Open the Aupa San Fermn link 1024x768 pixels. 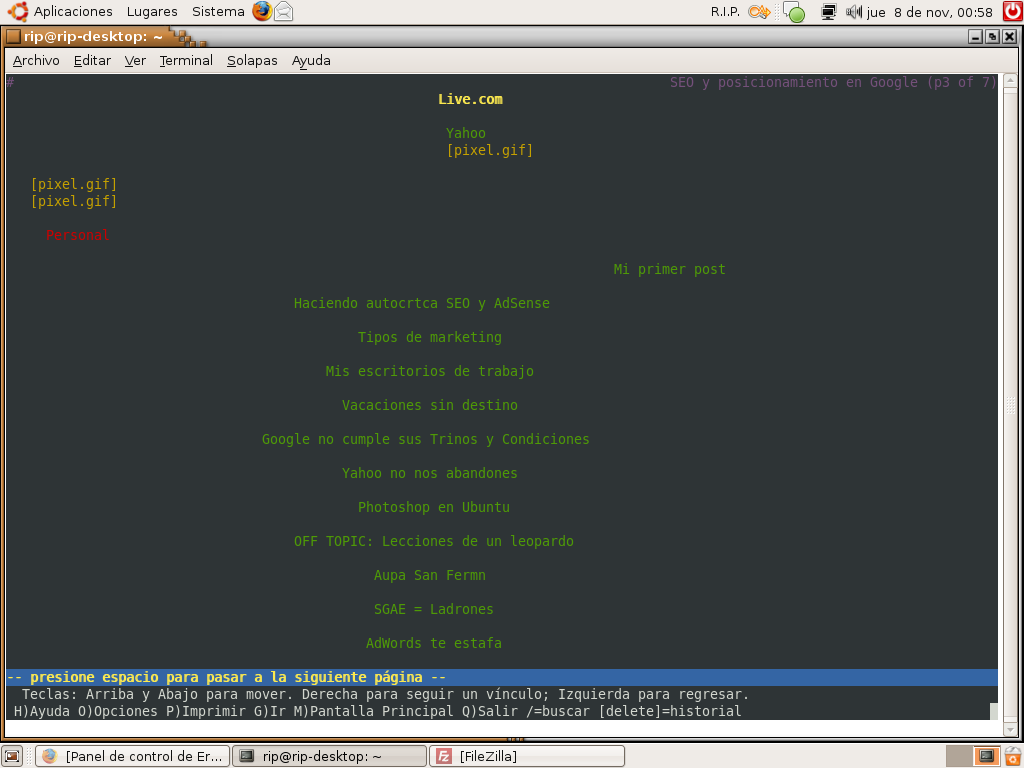pos(430,575)
